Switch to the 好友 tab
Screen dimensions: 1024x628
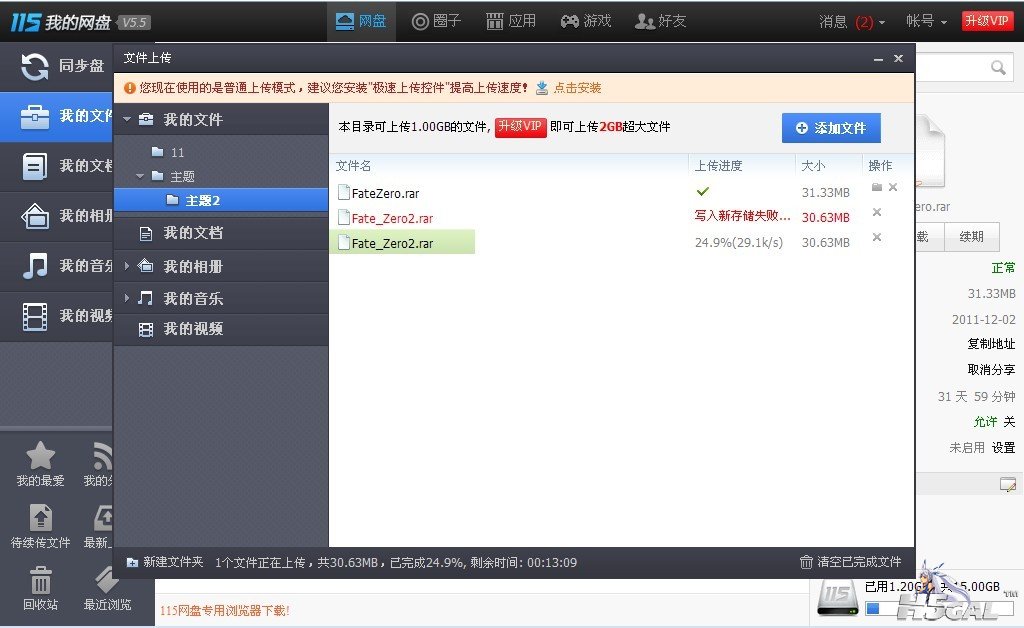(661, 21)
